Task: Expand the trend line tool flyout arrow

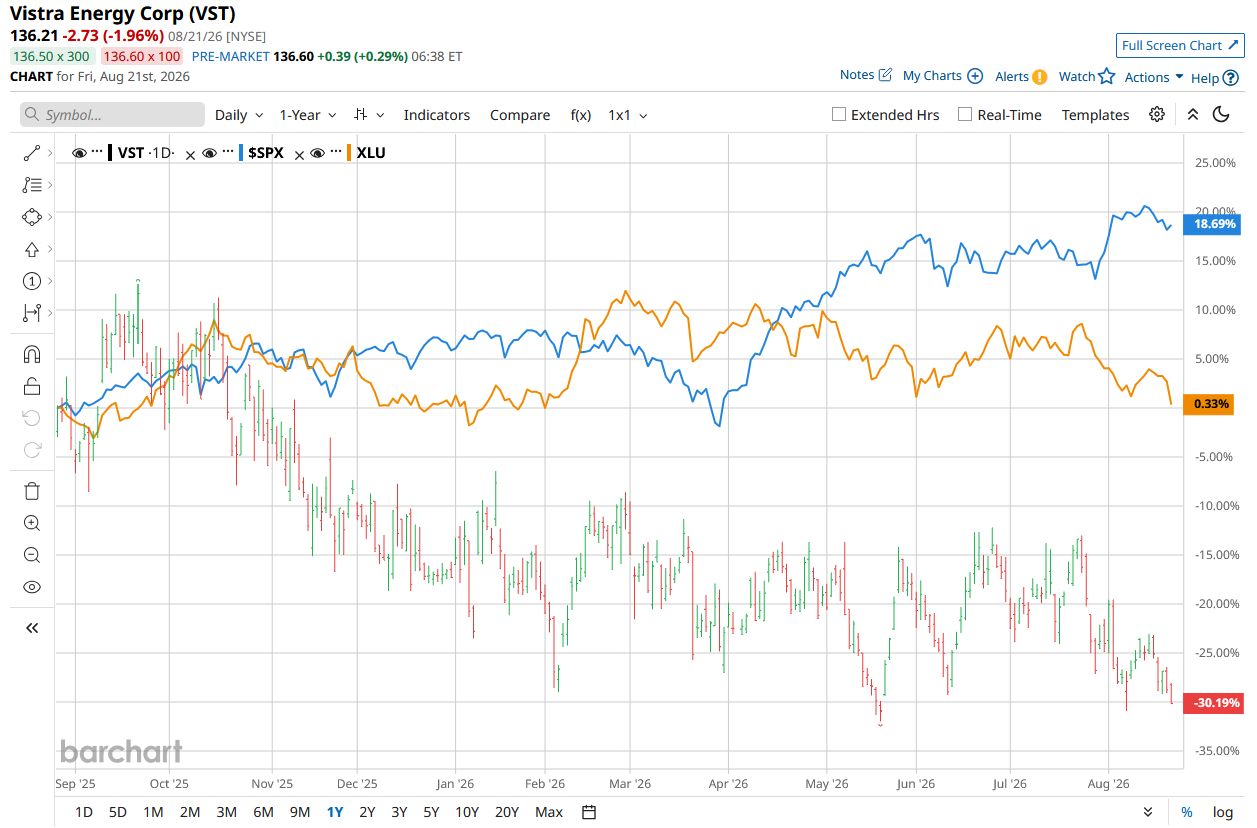Action: (x=50, y=153)
